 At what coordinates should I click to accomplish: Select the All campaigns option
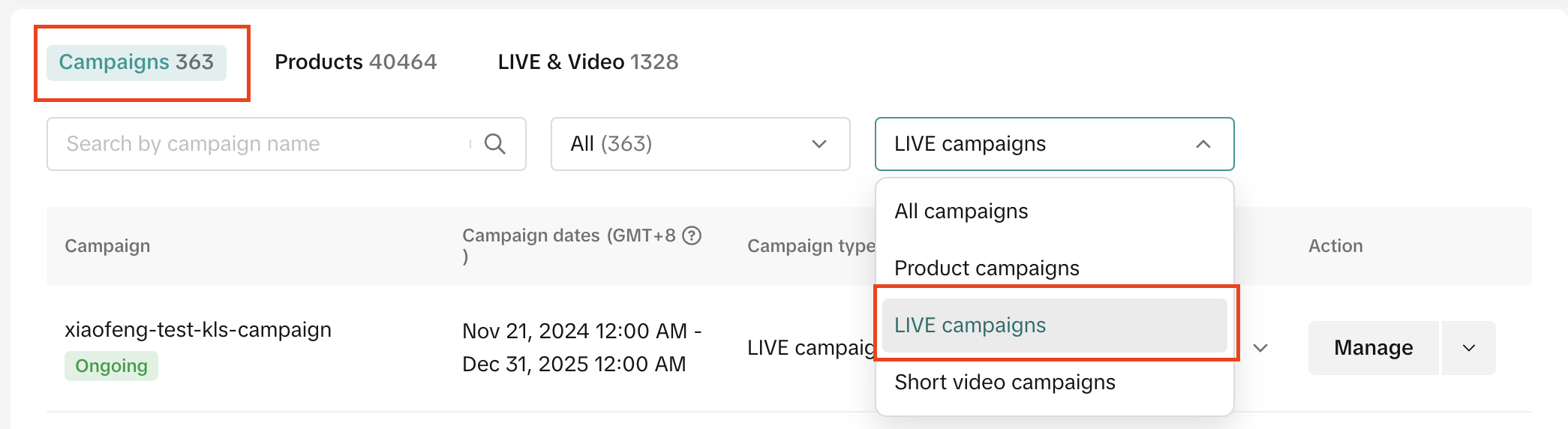coord(961,211)
